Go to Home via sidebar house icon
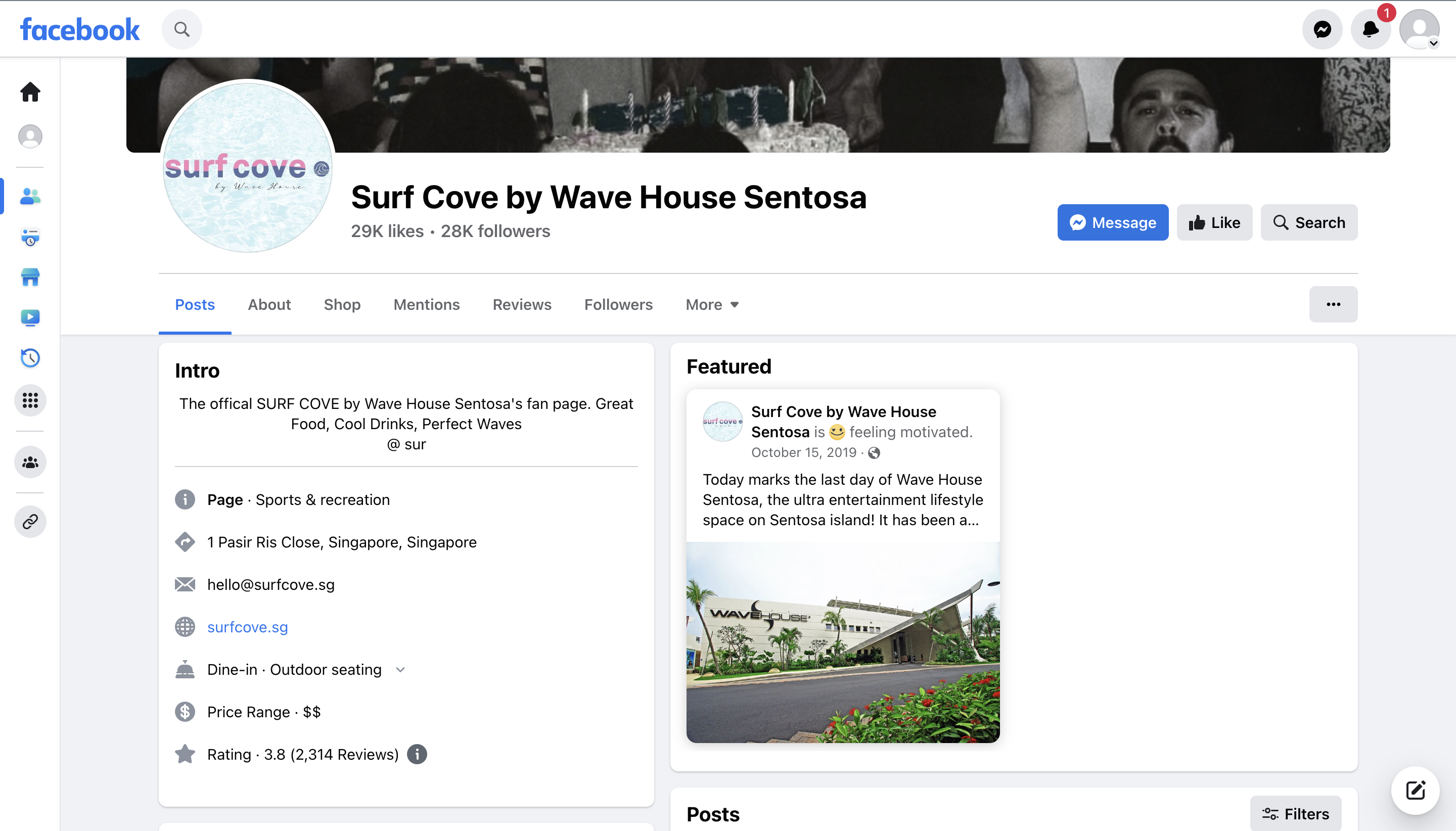The width and height of the screenshot is (1456, 831). coord(30,92)
